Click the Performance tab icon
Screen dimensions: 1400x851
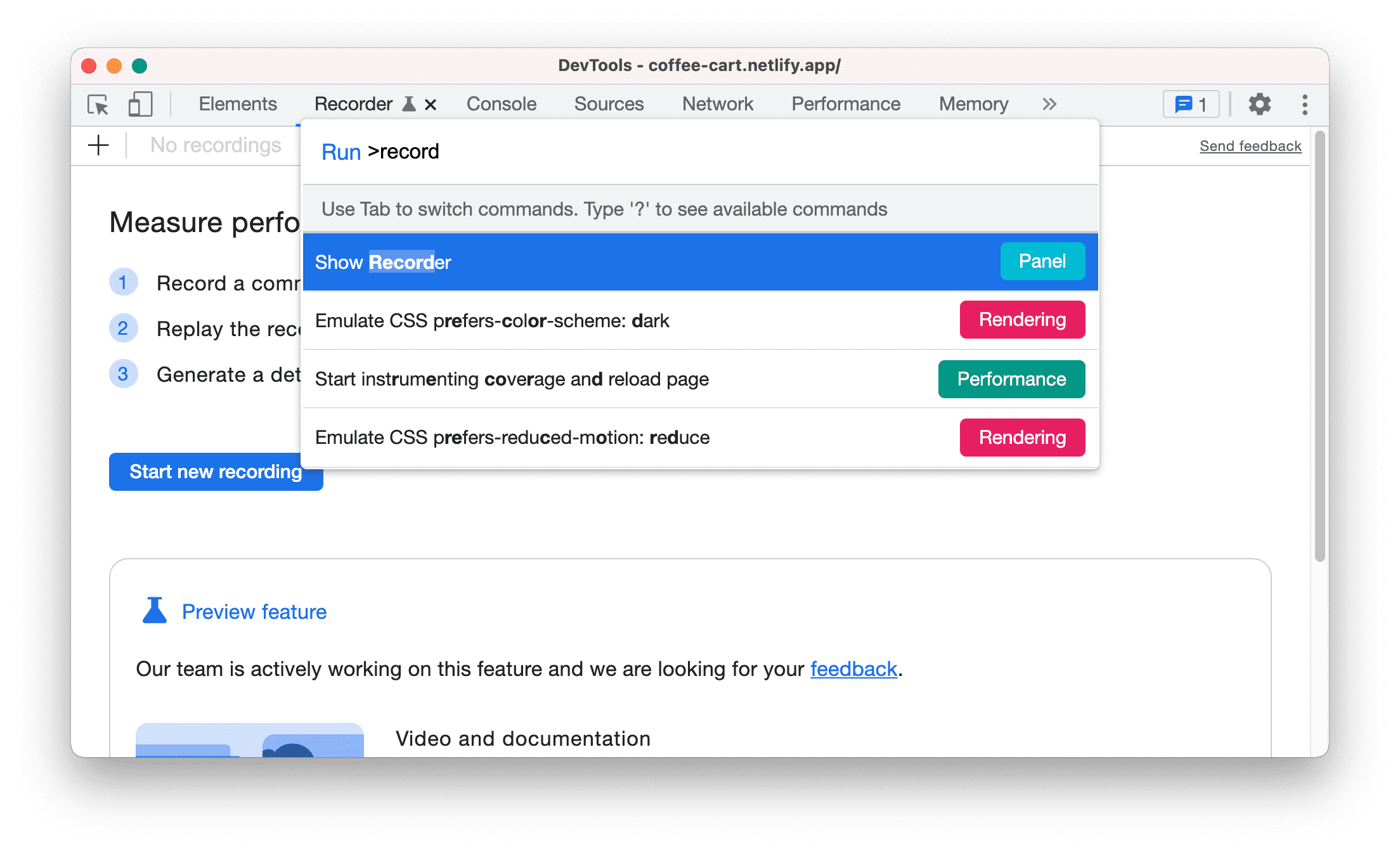coord(846,103)
